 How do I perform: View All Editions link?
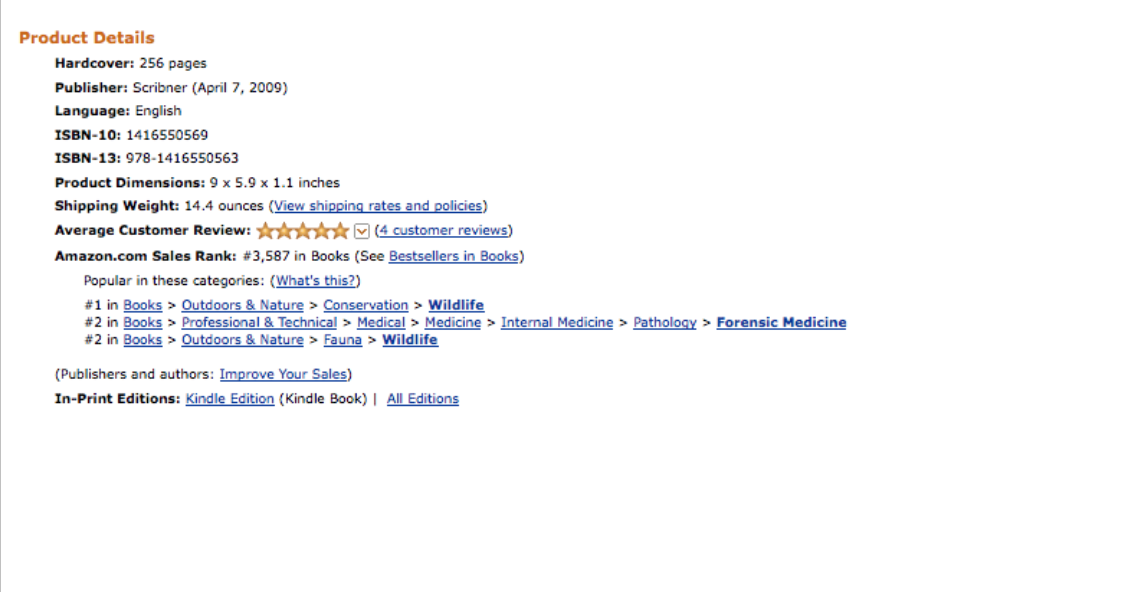[x=423, y=399]
